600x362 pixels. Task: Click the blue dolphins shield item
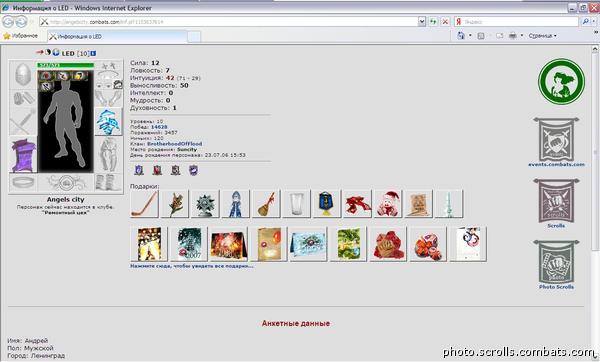(108, 122)
